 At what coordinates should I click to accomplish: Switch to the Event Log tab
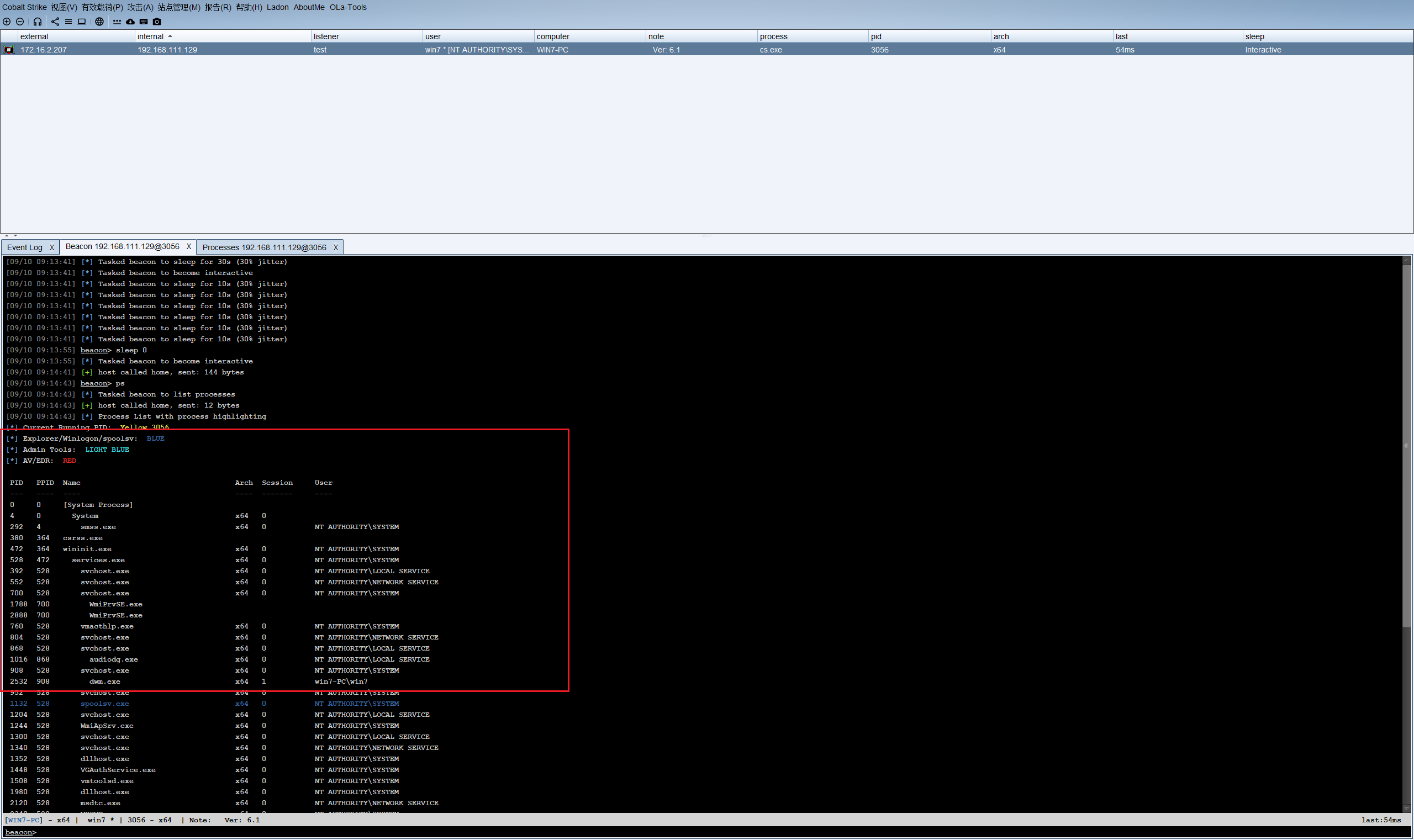tap(24, 247)
